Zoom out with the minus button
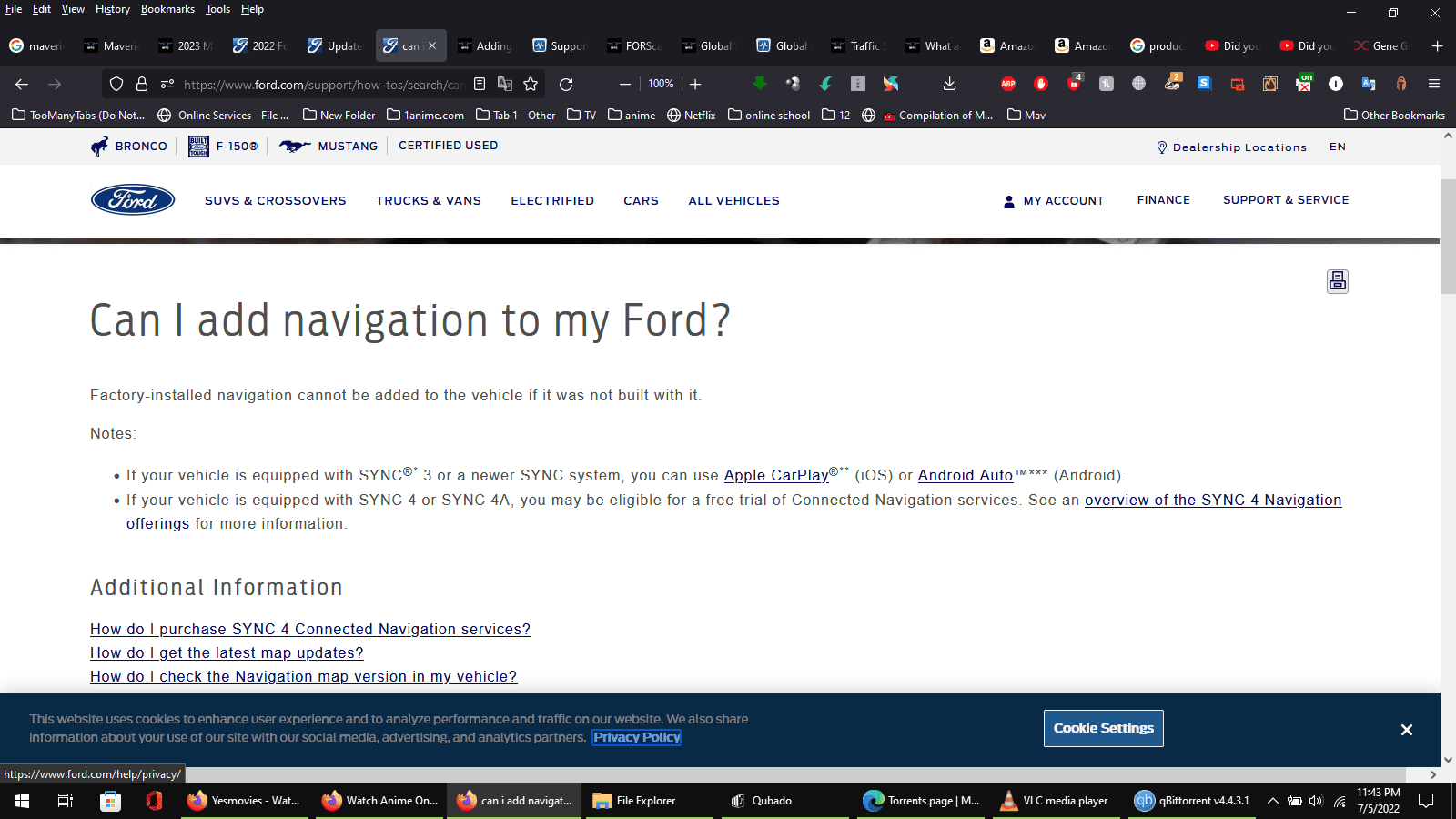 coord(625,84)
